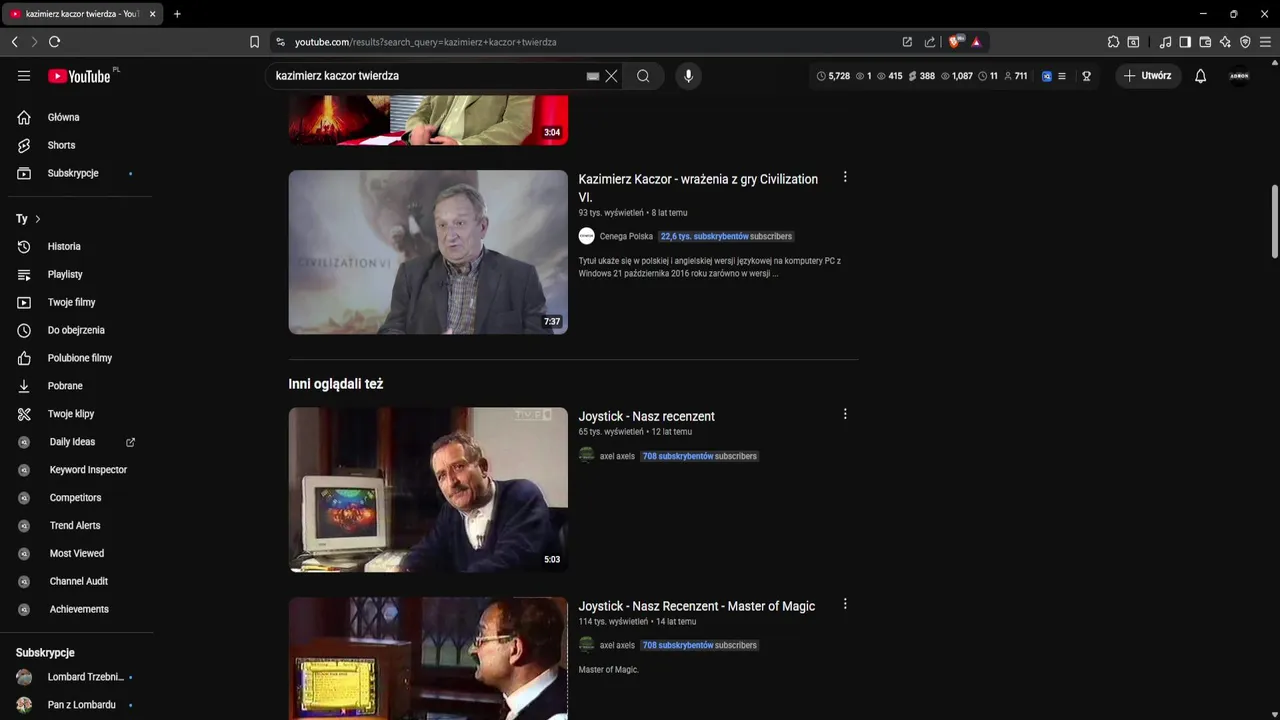This screenshot has height=720, width=1280.
Task: Click the trophy icon in extension stats bar
Action: click(1086, 76)
